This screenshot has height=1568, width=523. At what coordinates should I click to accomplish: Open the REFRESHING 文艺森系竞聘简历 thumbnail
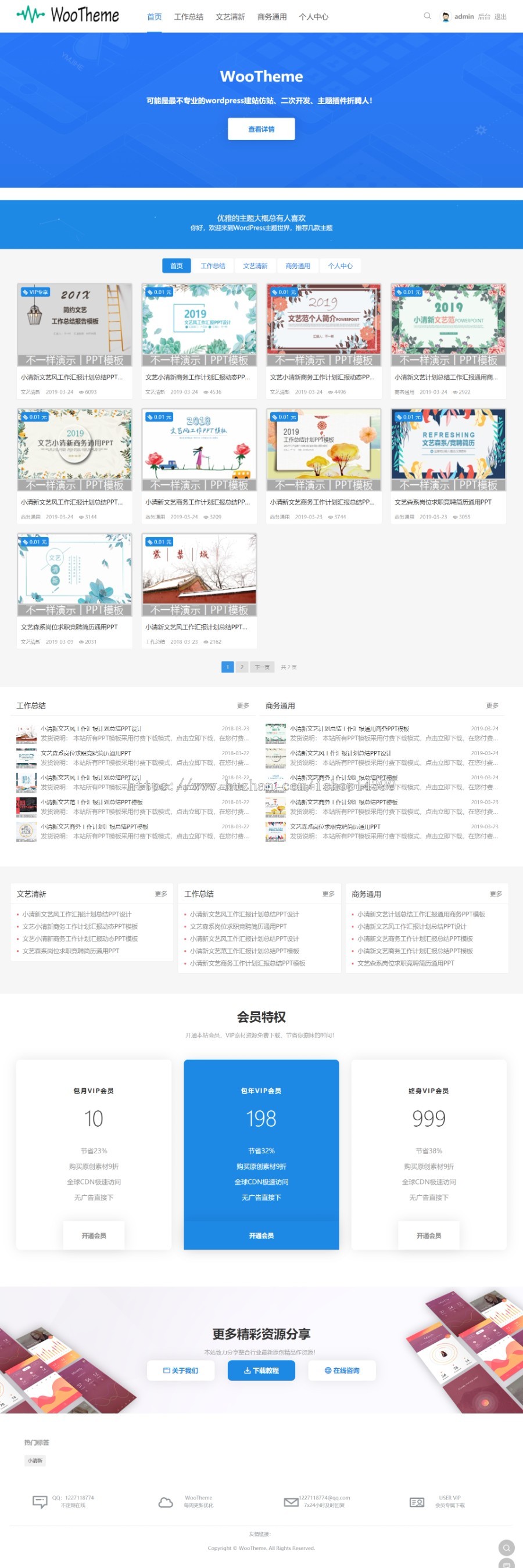[448, 449]
